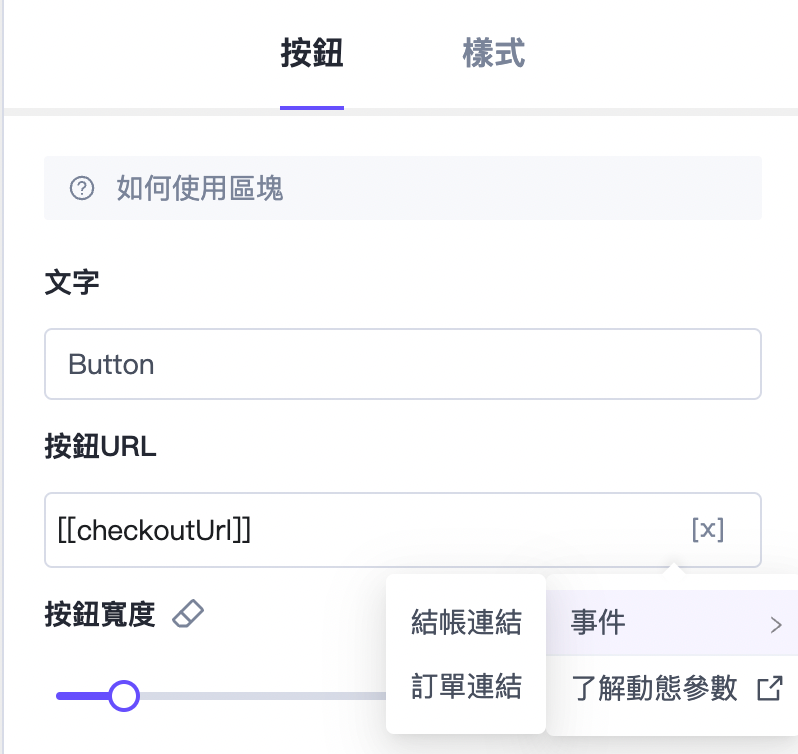The width and height of the screenshot is (798, 754).
Task: Click the 按鈕URL field label
Action: click(100, 447)
